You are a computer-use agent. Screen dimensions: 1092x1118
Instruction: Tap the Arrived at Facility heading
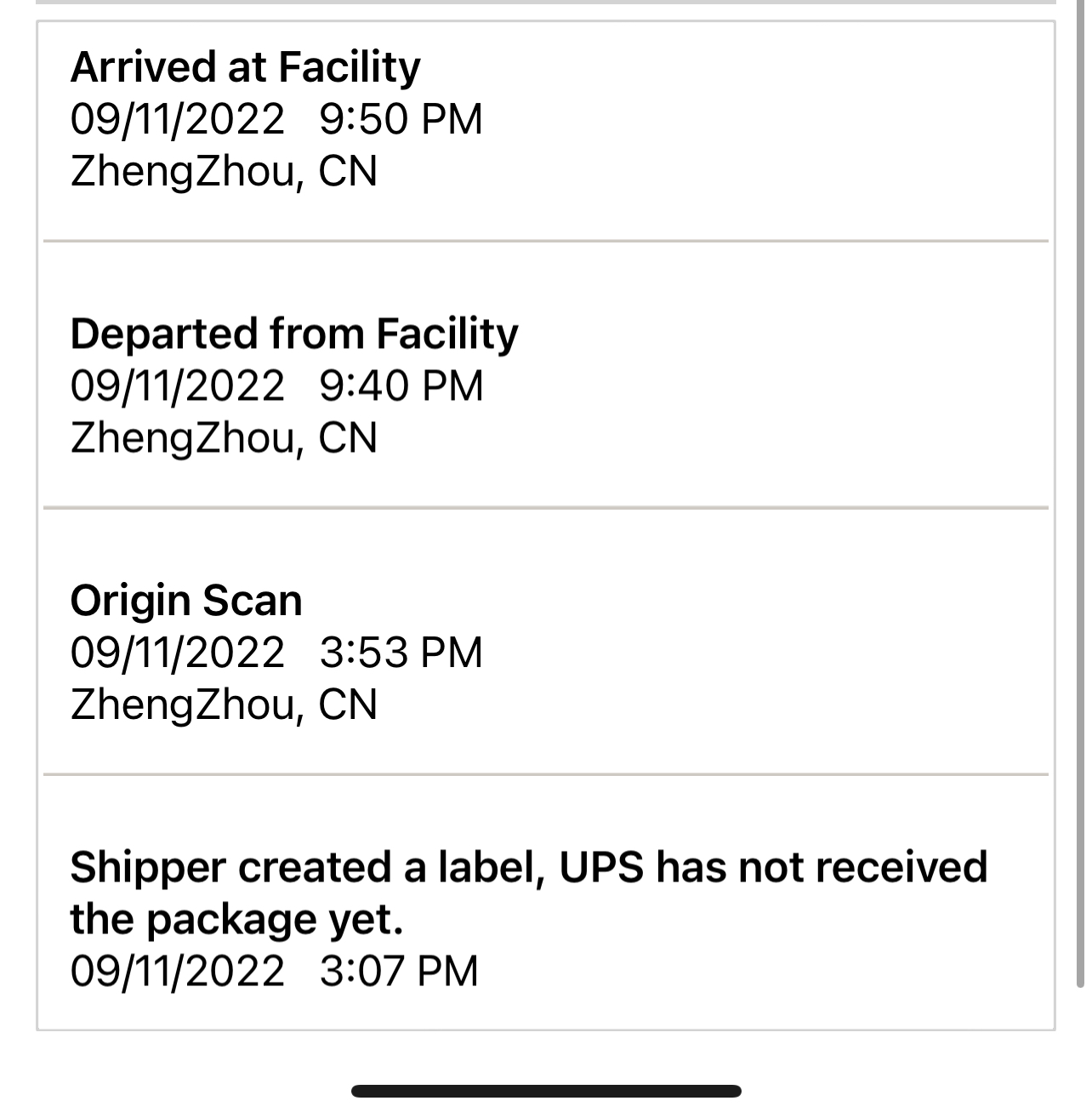pos(245,67)
